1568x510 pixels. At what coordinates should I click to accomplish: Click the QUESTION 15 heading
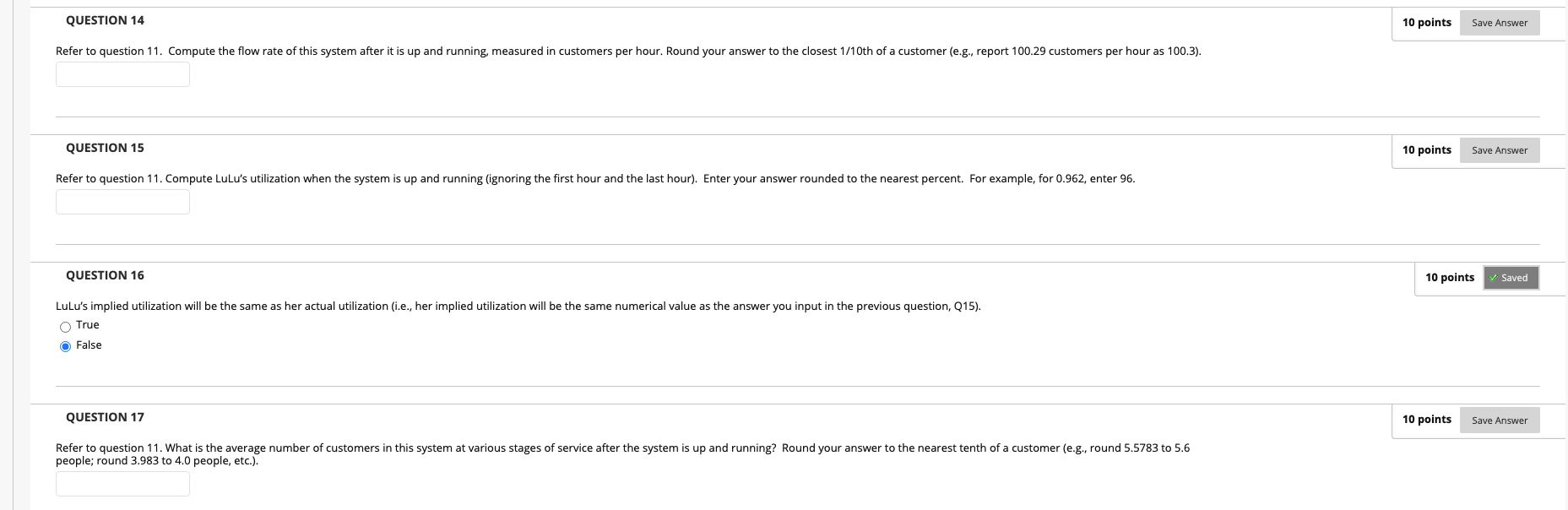click(104, 147)
